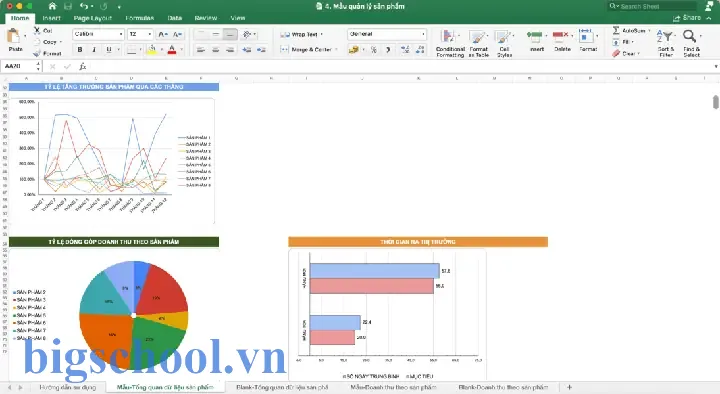
Task: Switch to the Insert ribbon tab
Action: 51,18
